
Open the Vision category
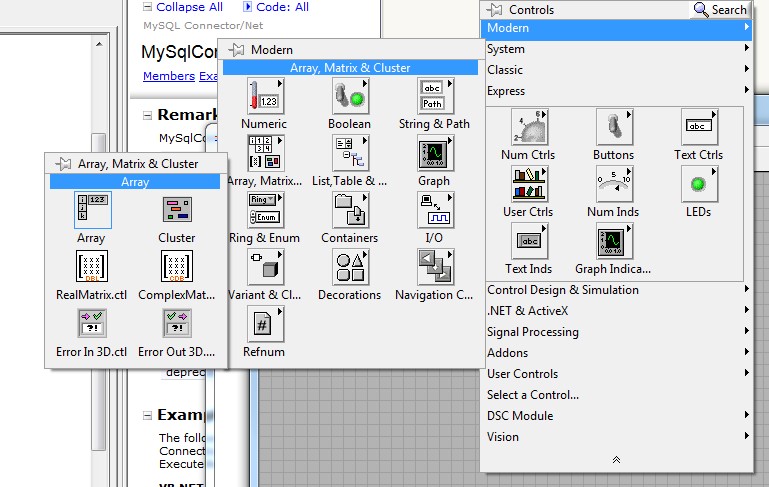[x=616, y=437]
